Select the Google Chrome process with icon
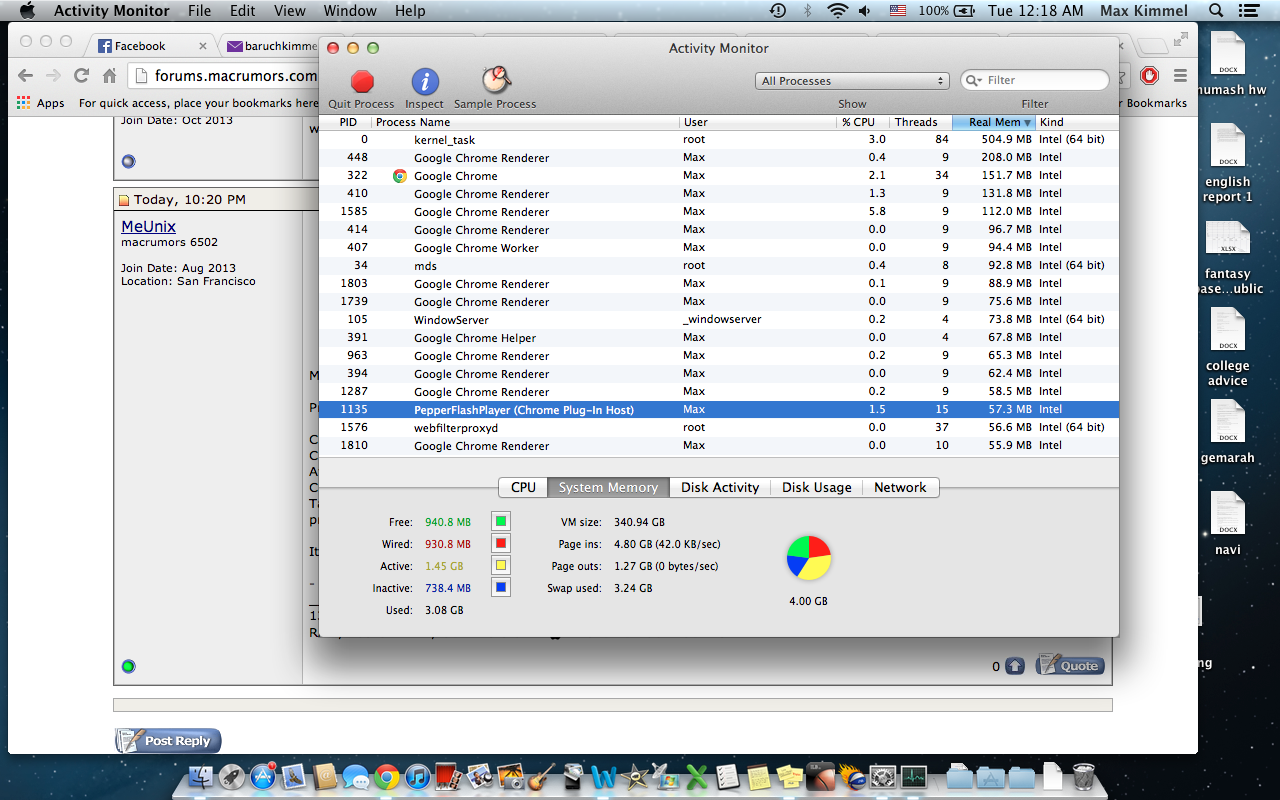This screenshot has width=1280, height=800. pos(719,175)
